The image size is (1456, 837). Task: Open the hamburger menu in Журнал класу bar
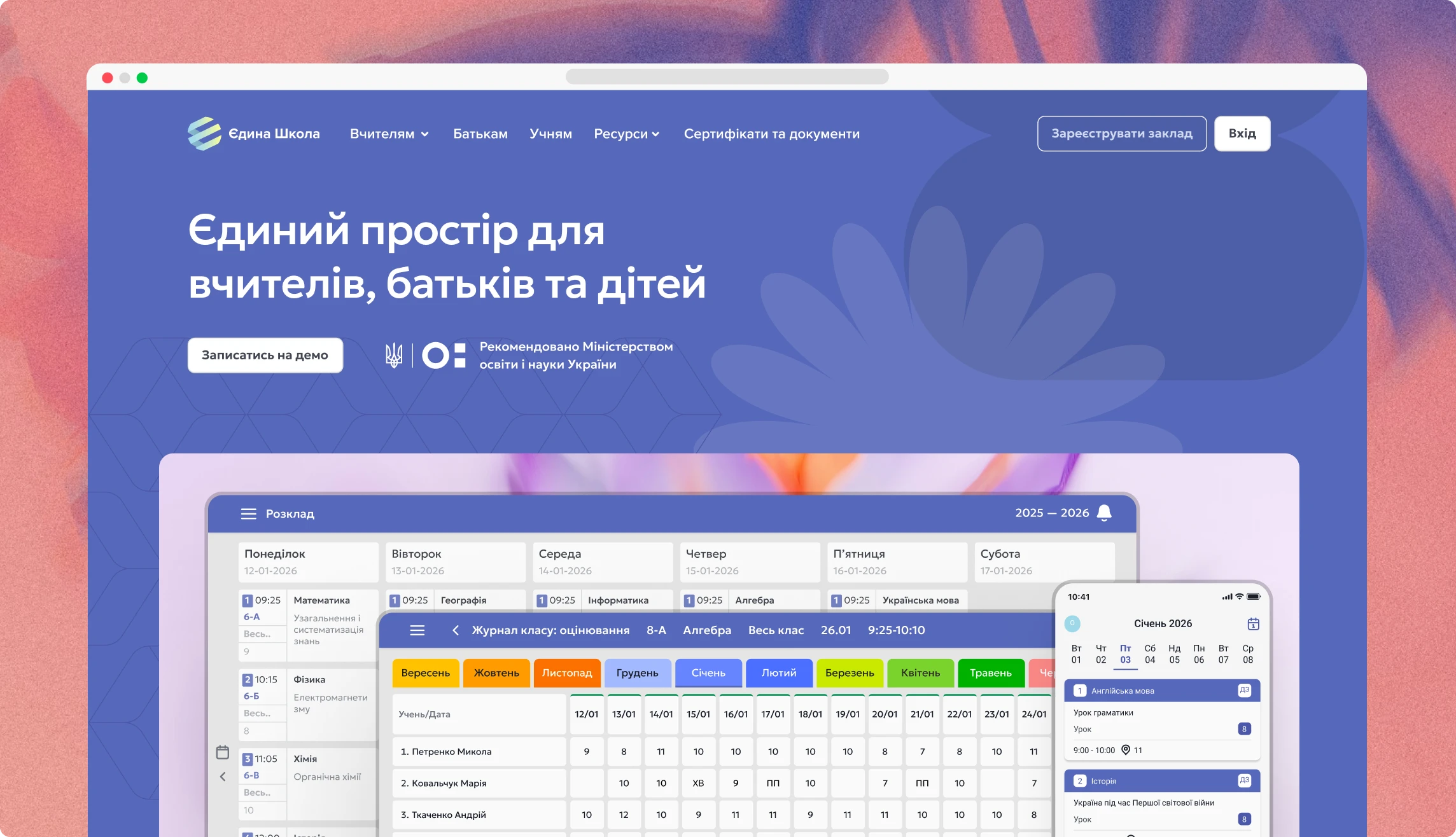click(x=417, y=630)
